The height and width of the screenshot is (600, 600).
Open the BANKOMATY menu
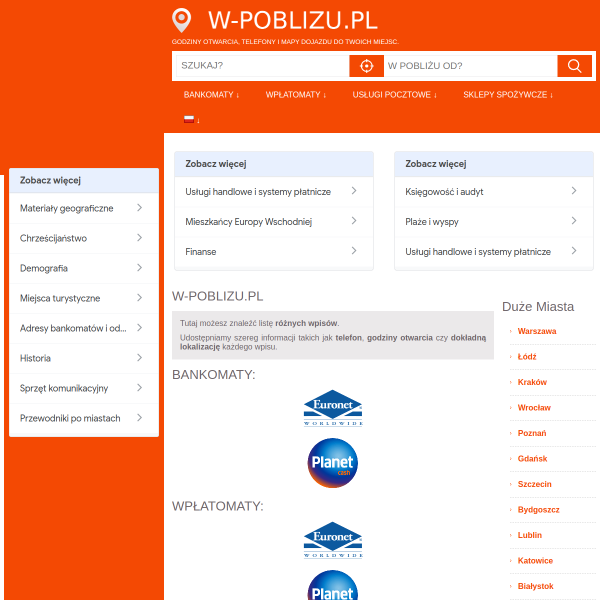[x=211, y=95]
